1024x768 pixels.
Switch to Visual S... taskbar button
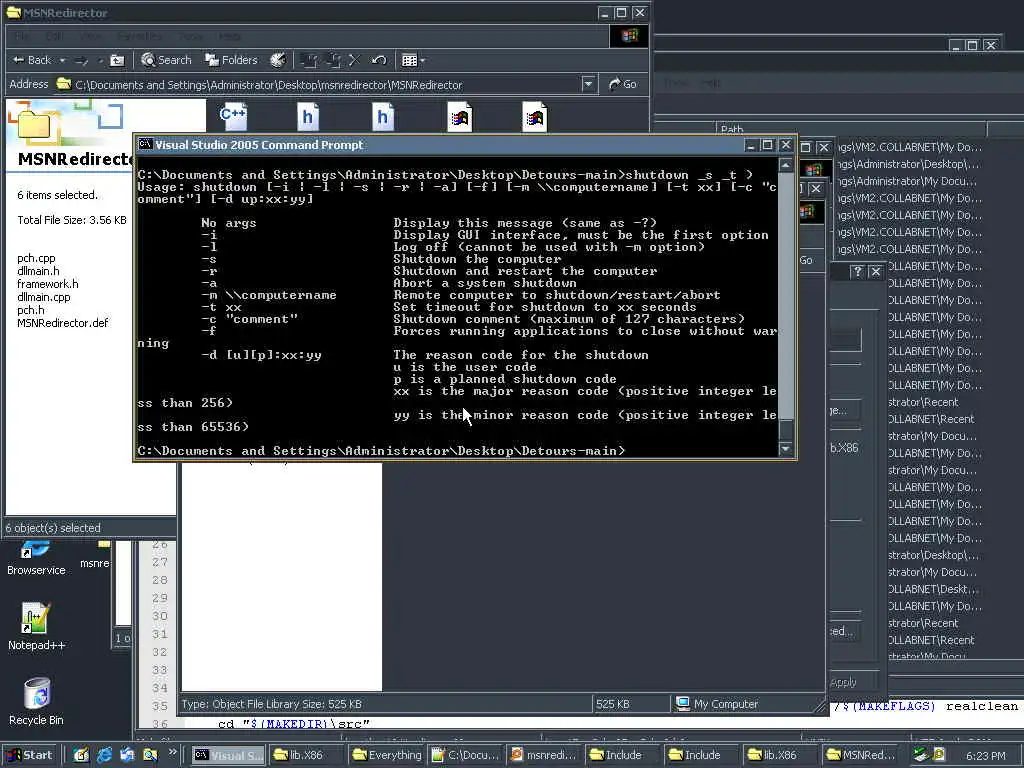(x=229, y=755)
